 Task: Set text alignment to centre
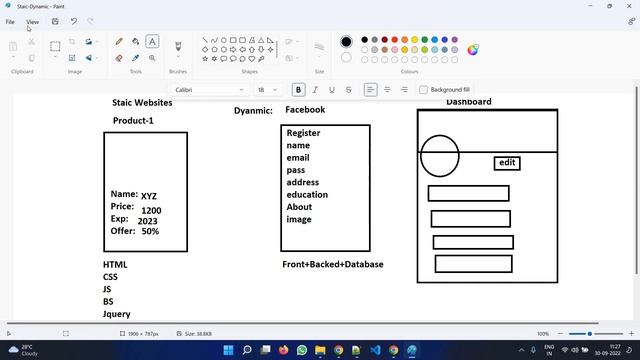tap(387, 90)
